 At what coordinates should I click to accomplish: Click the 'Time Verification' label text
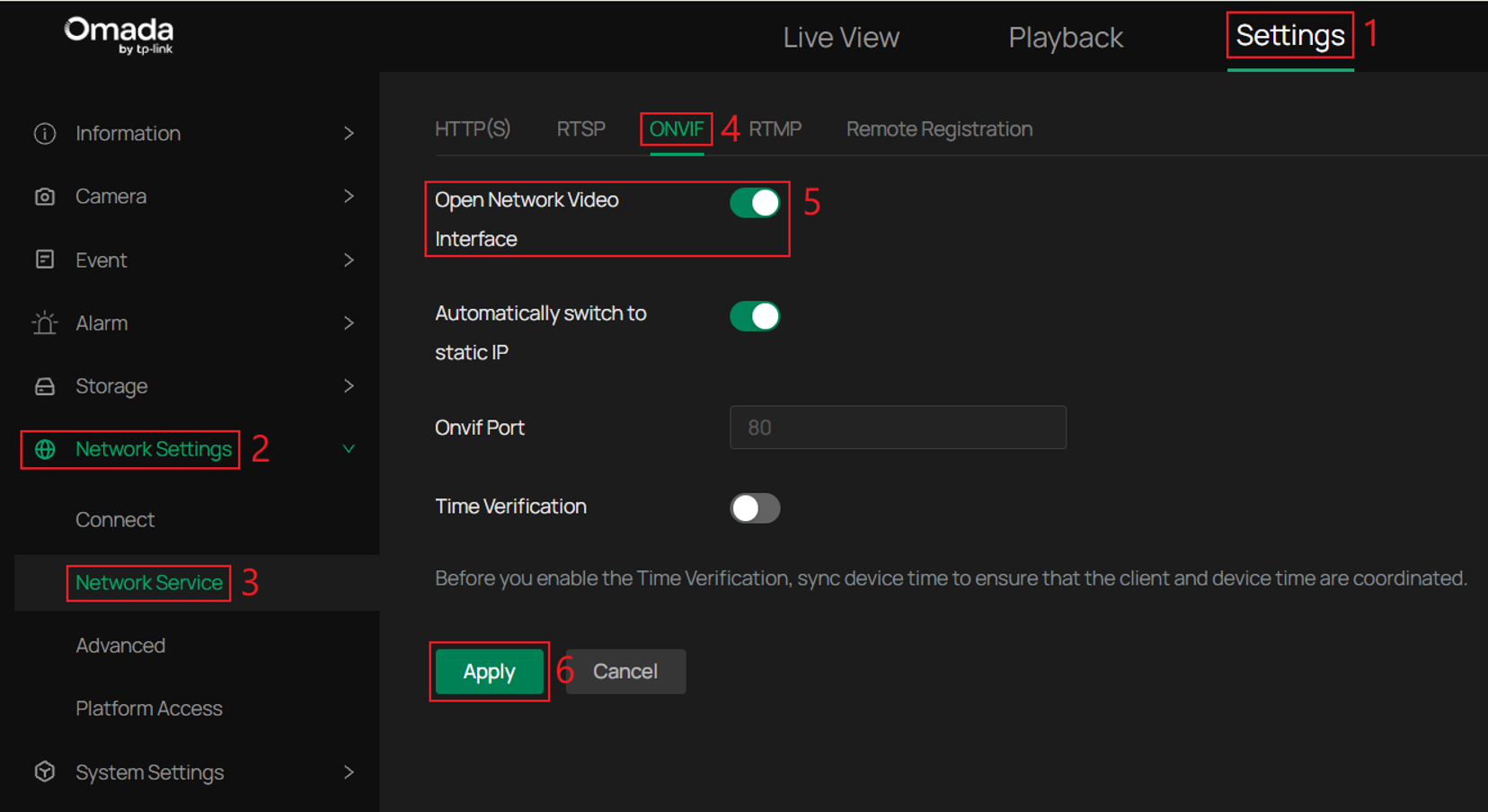coord(510,507)
